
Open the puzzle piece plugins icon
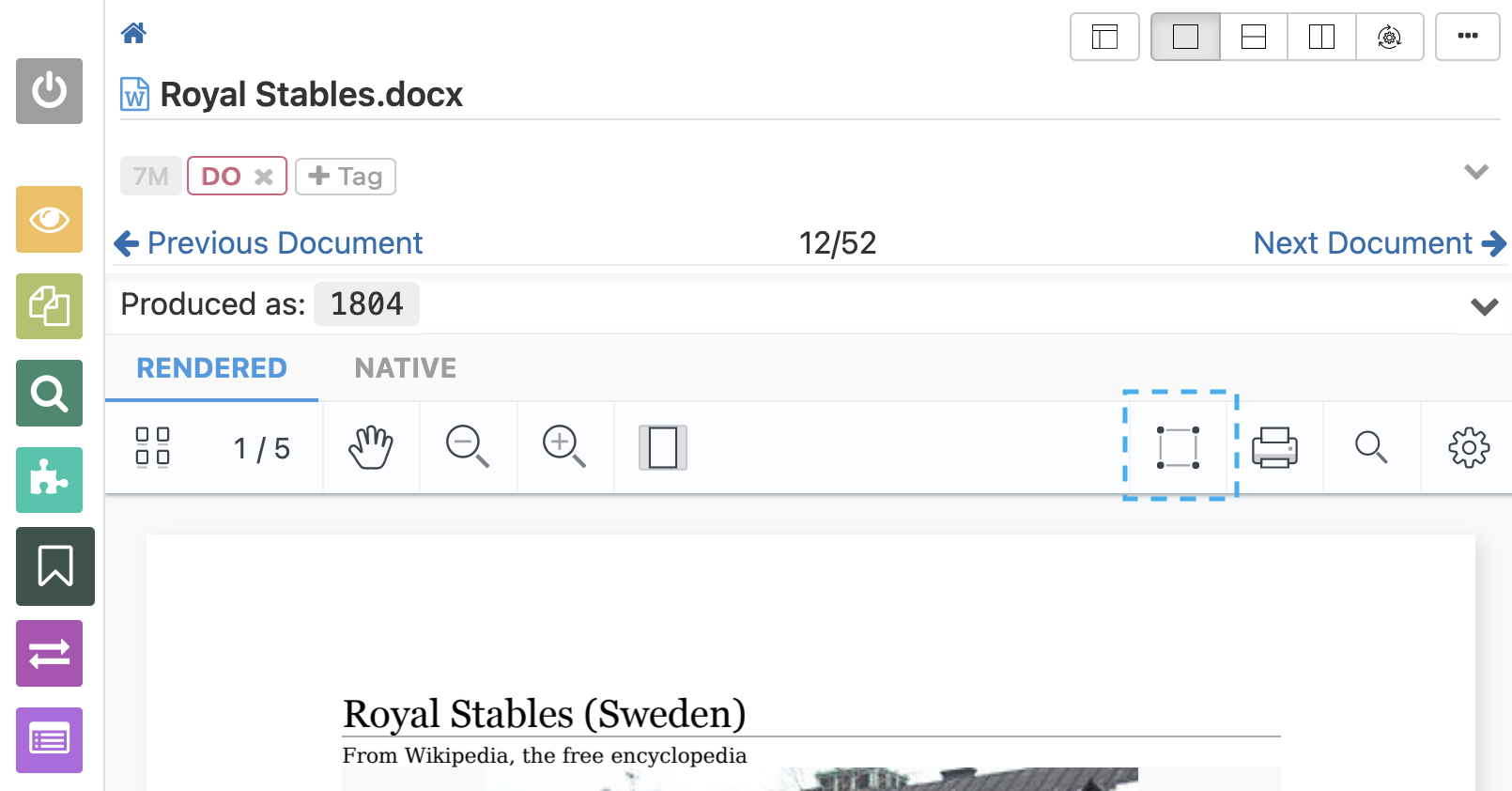(x=49, y=480)
